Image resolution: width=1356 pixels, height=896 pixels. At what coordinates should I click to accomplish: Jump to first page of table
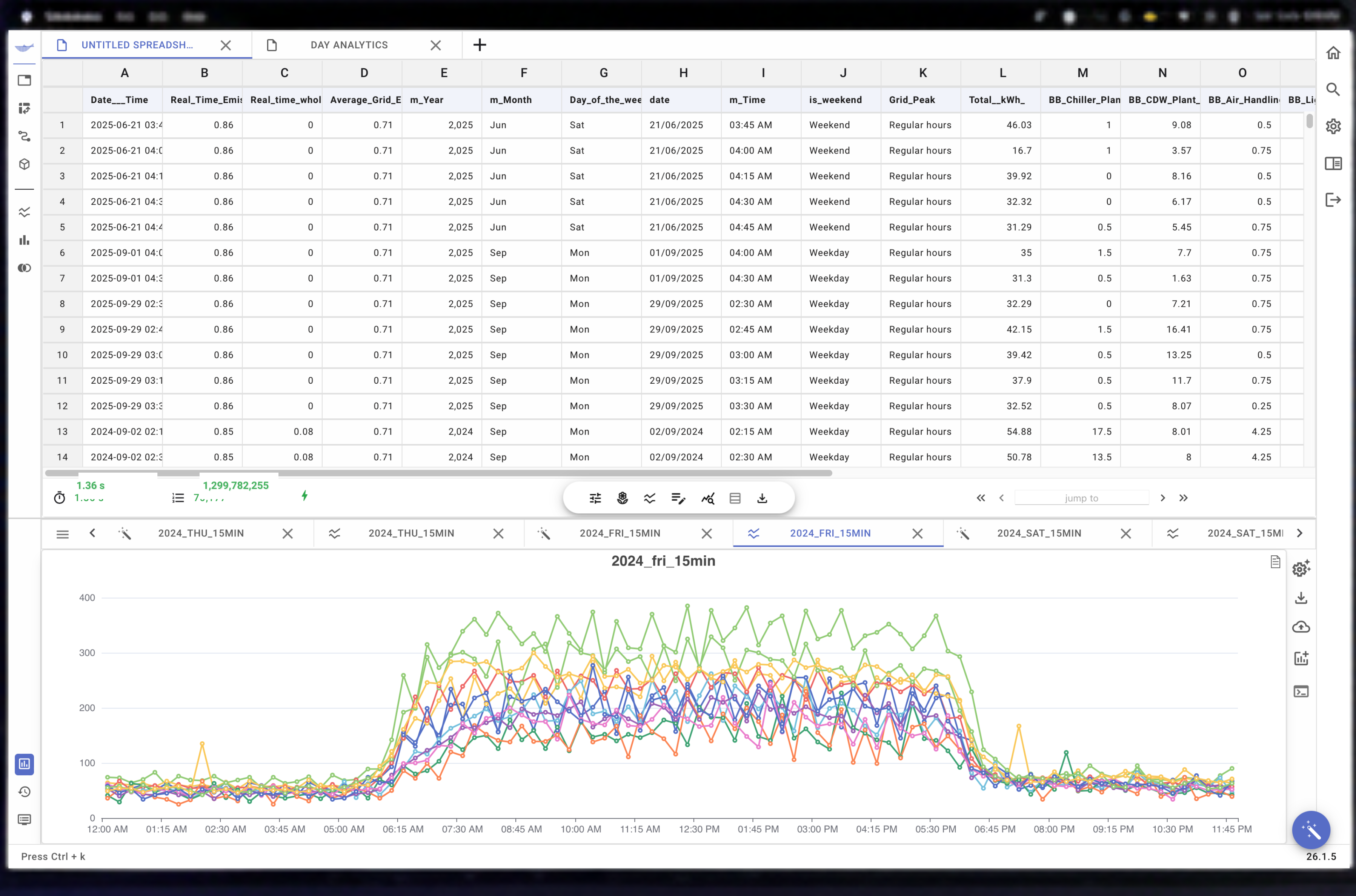pos(981,498)
